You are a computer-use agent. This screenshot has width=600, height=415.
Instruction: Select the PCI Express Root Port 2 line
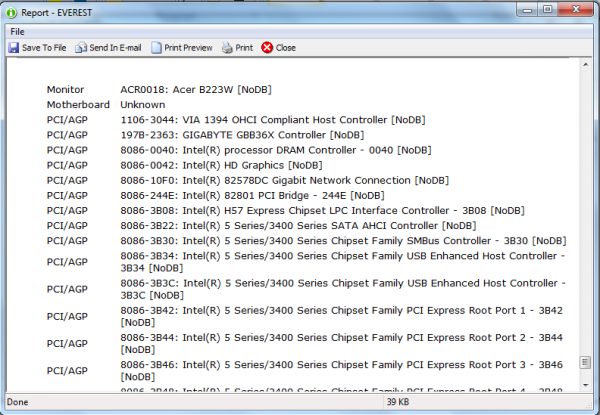pyautogui.click(x=342, y=343)
